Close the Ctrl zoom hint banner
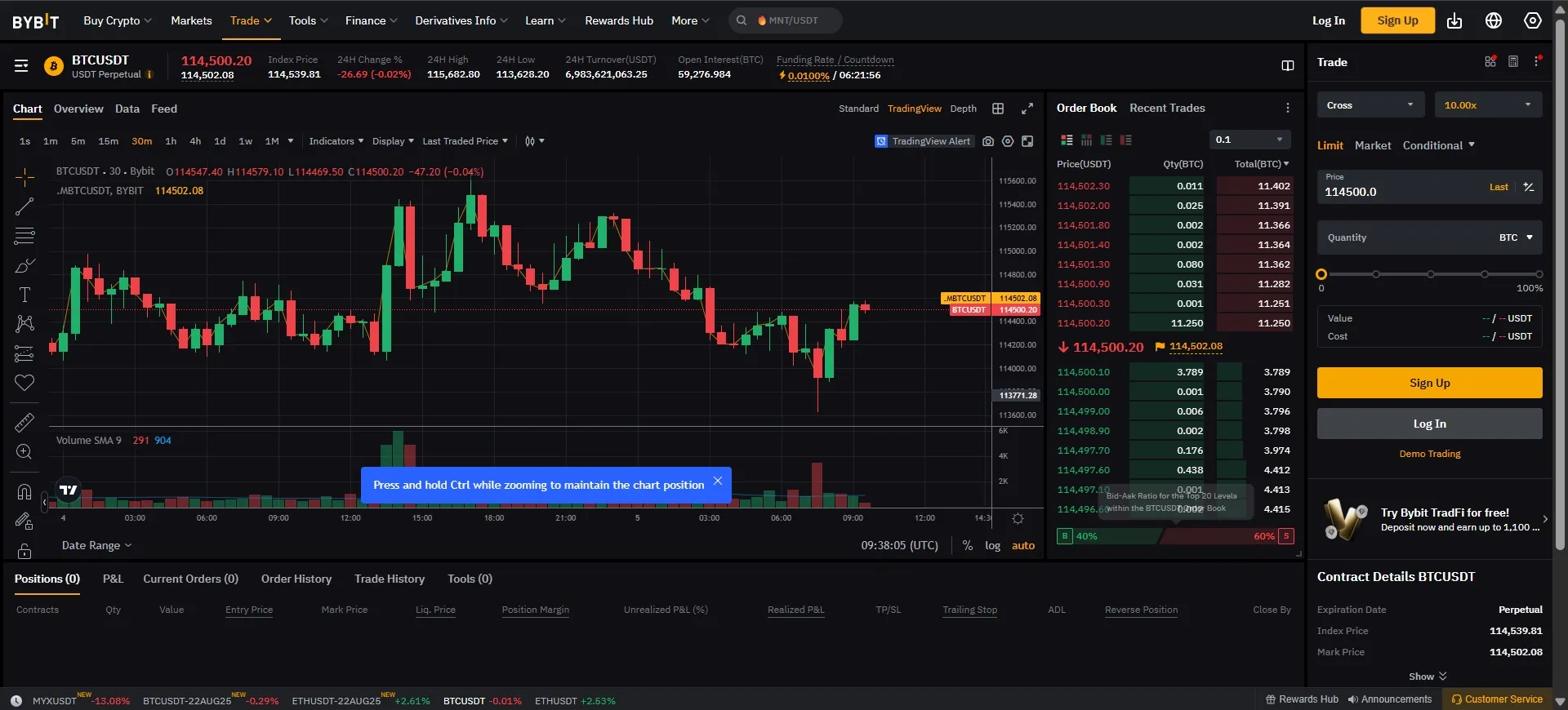Screen dimensions: 1568x710 coord(718,481)
